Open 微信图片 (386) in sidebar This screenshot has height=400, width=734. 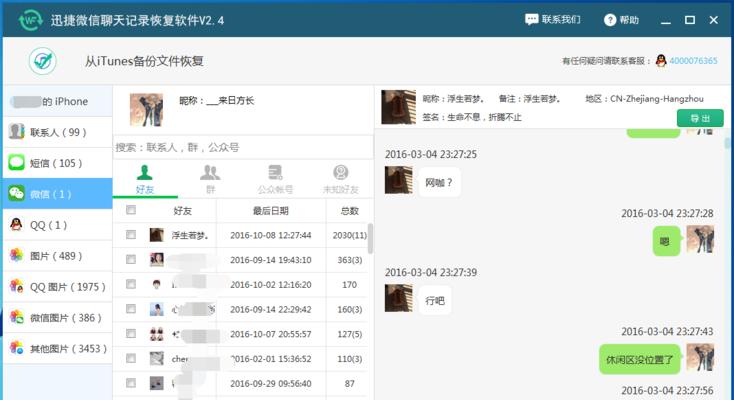(58, 318)
